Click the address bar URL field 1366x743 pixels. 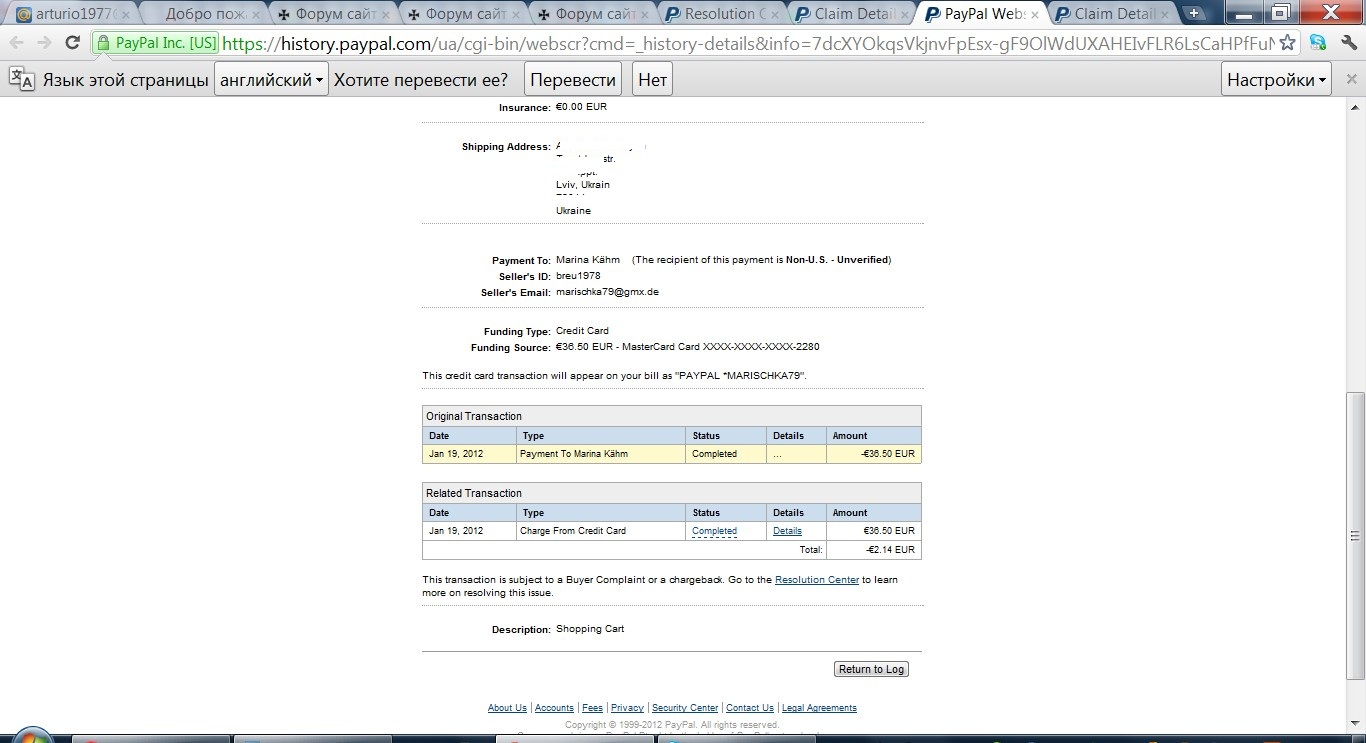747,43
